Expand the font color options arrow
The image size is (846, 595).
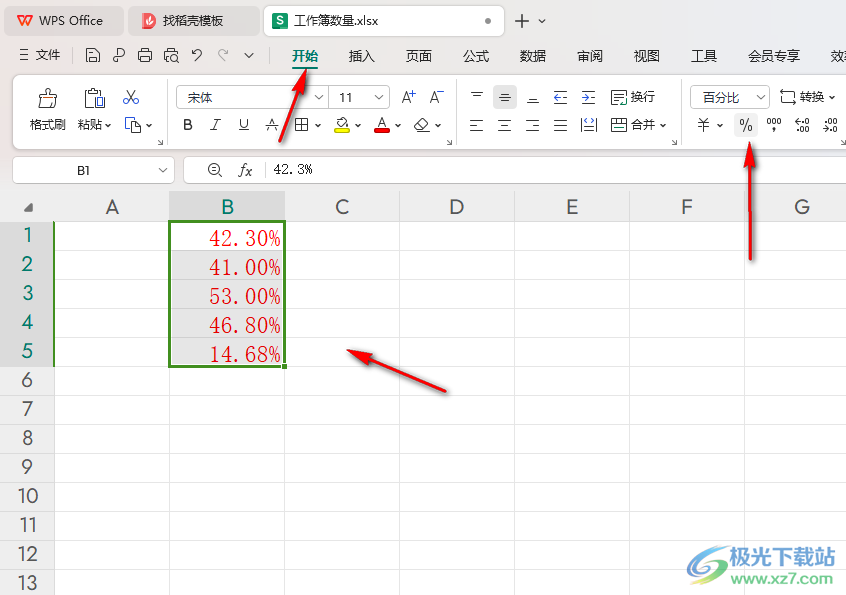click(398, 126)
